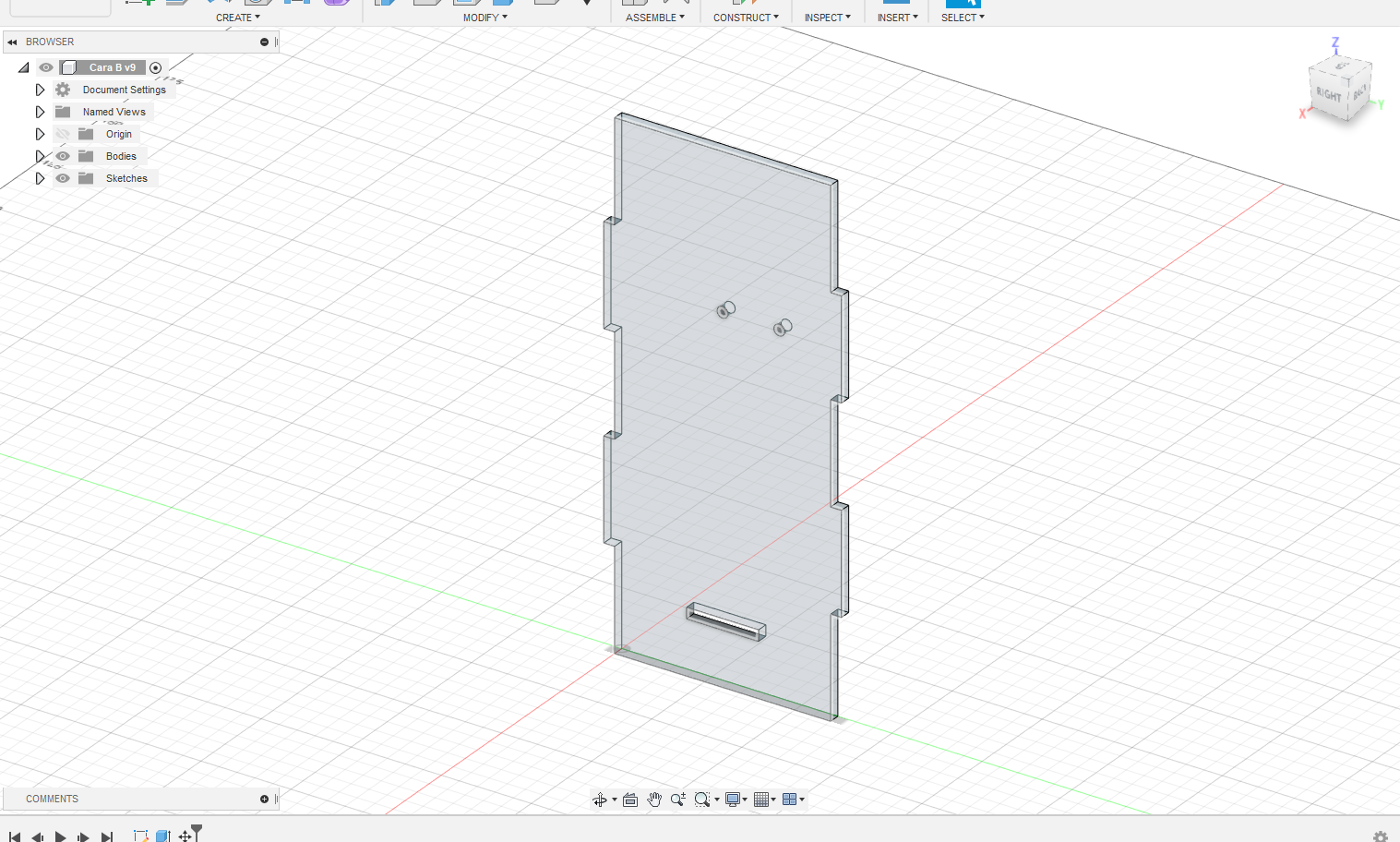Select the right circular hole on the plate
This screenshot has height=842, width=1400.
[783, 328]
